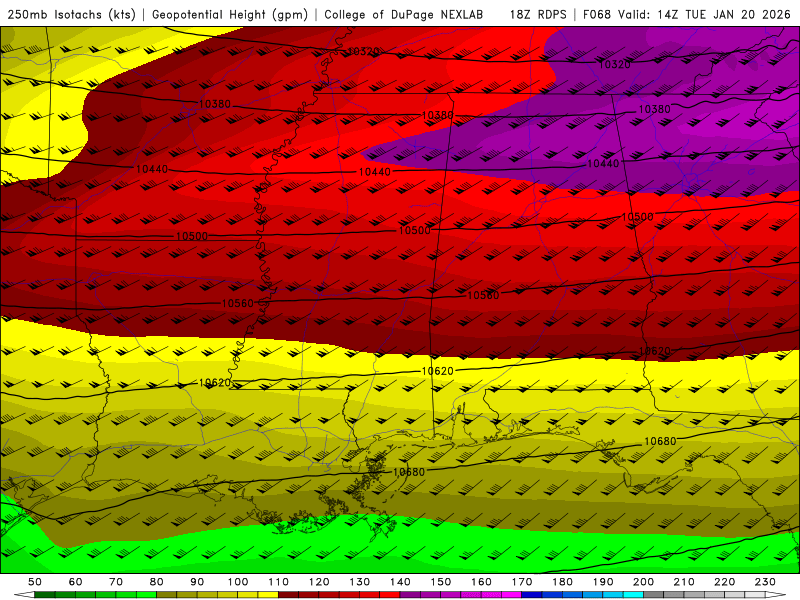
Task: Click the 10380 contour label inside purple shading
Action: point(655,109)
